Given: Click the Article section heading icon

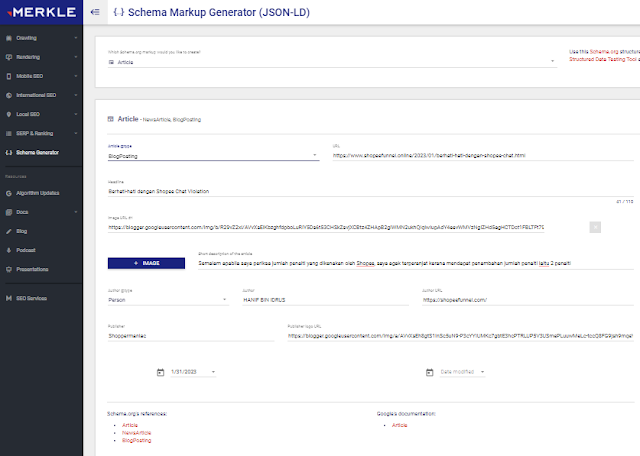Looking at the screenshot, I should pos(110,119).
